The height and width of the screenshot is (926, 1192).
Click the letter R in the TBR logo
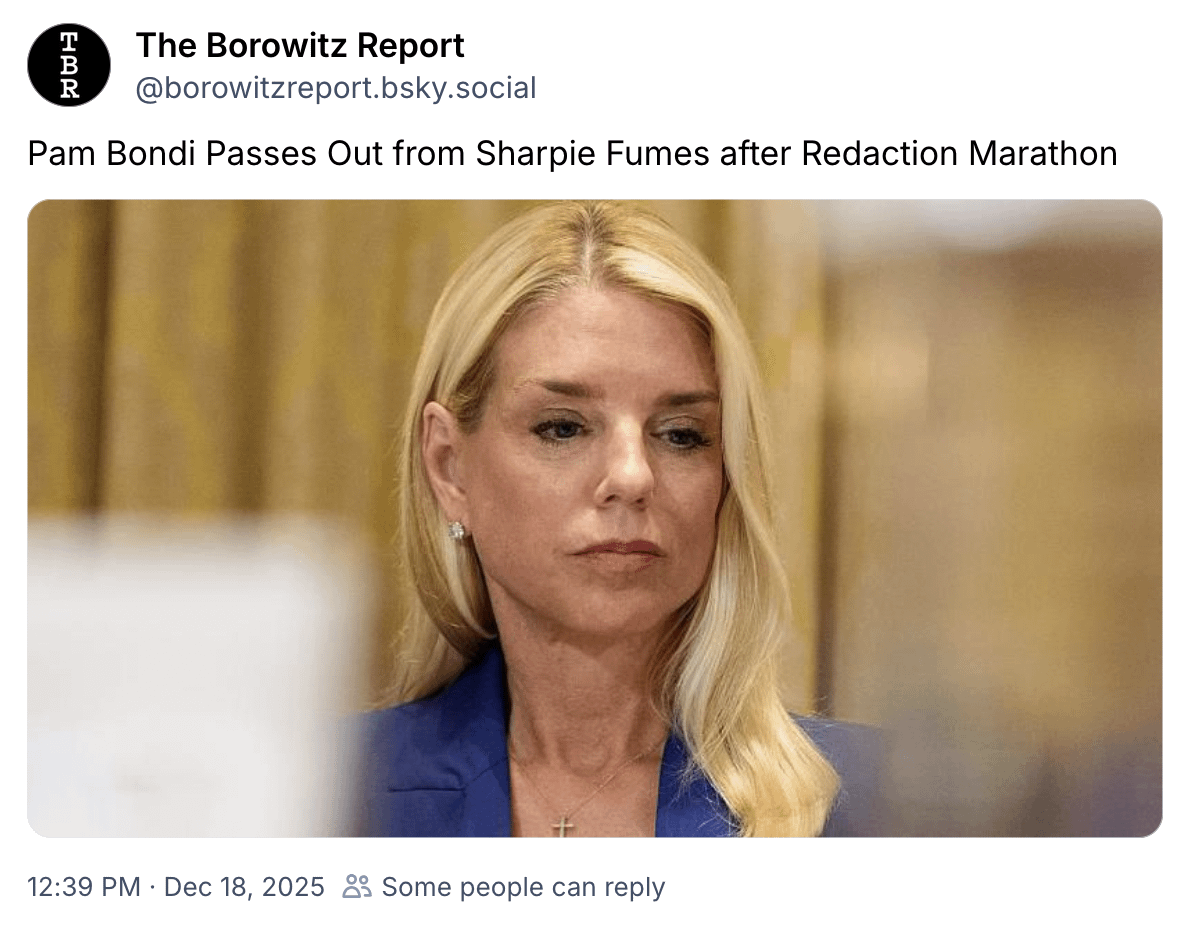69,89
